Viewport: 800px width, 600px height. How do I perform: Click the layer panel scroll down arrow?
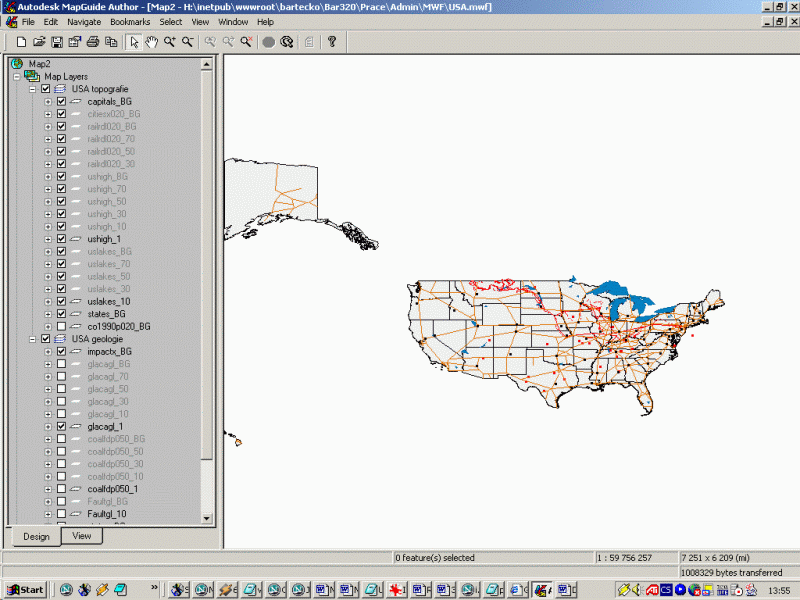[x=207, y=519]
